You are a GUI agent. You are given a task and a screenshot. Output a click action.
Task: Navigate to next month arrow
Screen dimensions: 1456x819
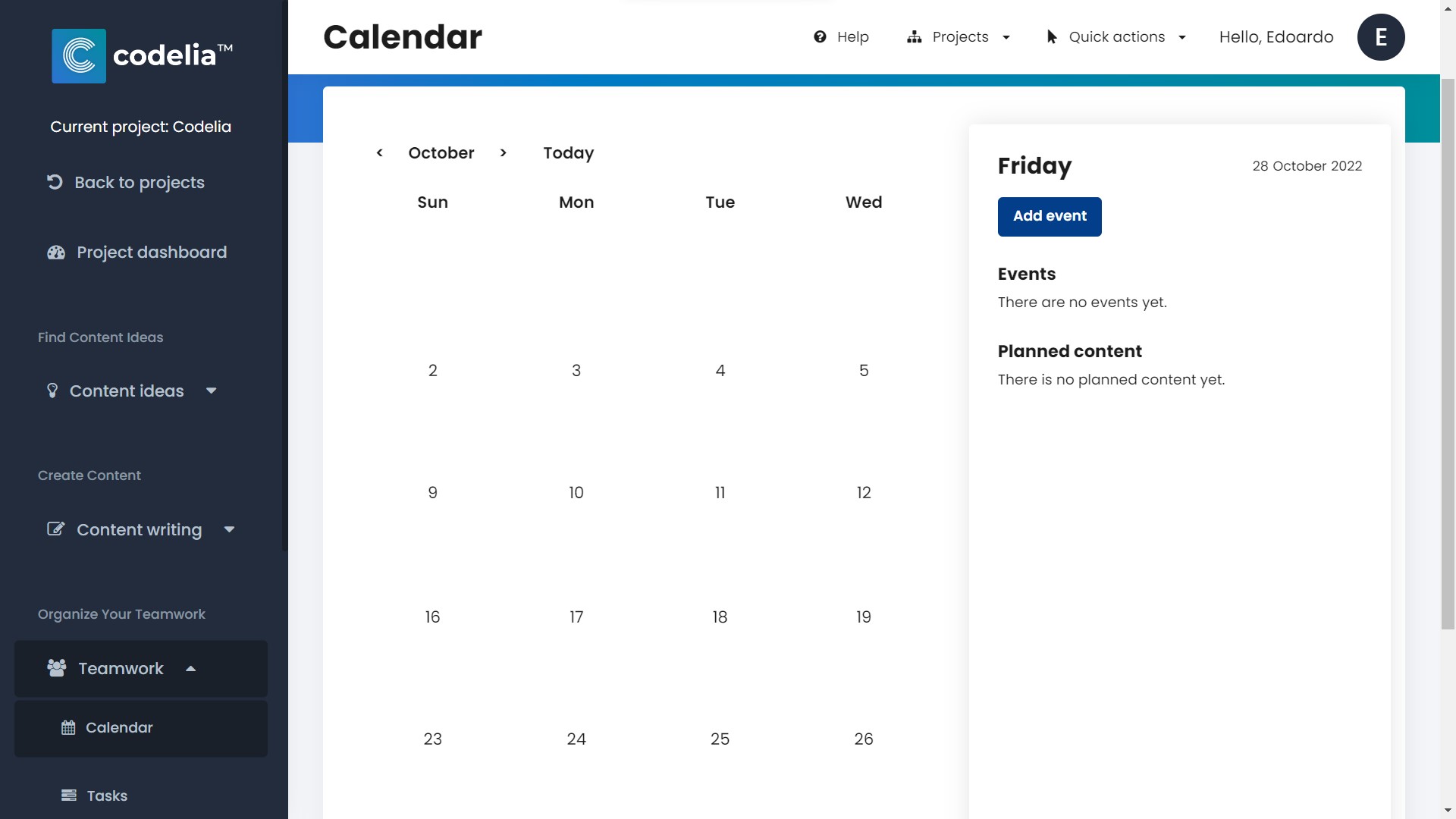click(503, 153)
